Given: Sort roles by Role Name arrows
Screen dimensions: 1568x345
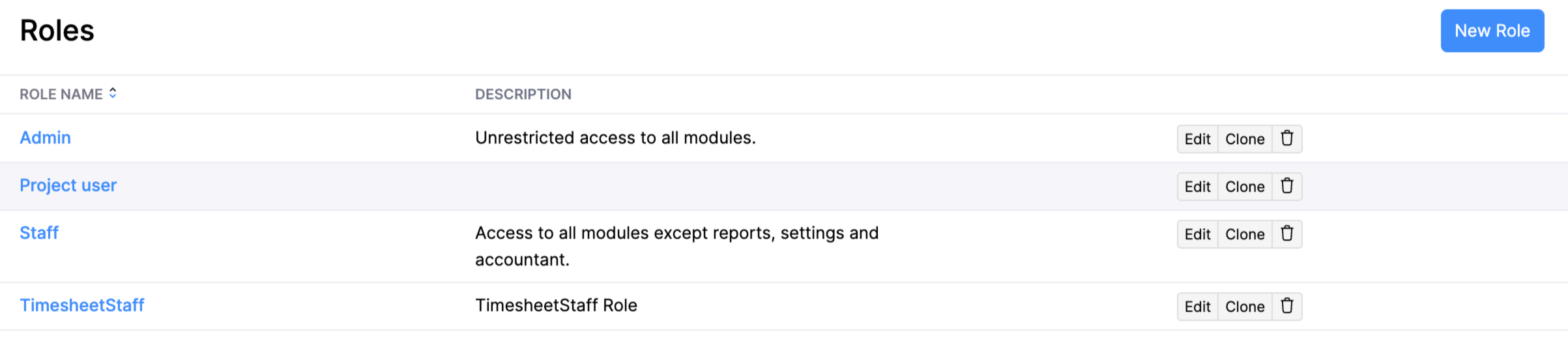Looking at the screenshot, I should pyautogui.click(x=113, y=94).
